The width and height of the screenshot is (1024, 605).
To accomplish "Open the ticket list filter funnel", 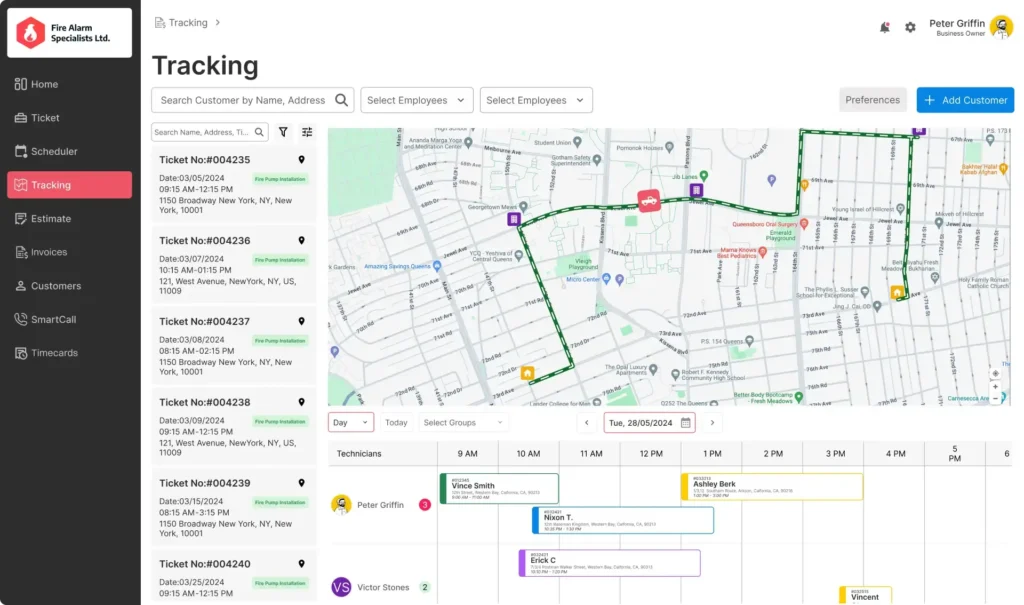I will tap(283, 132).
